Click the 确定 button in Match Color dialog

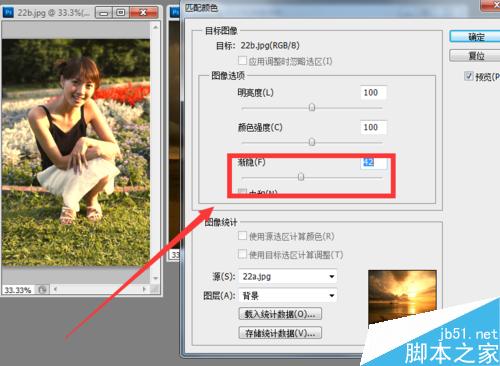coord(475,37)
